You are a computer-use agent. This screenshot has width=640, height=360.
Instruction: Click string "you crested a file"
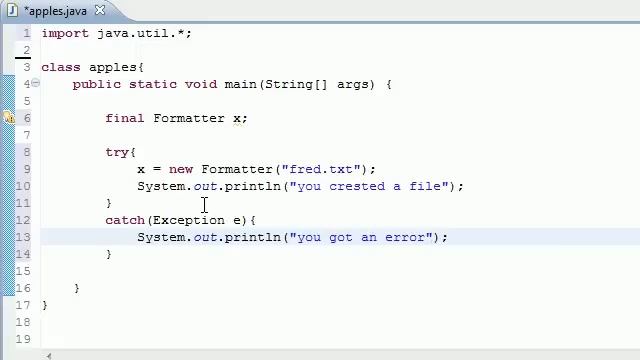(369, 186)
